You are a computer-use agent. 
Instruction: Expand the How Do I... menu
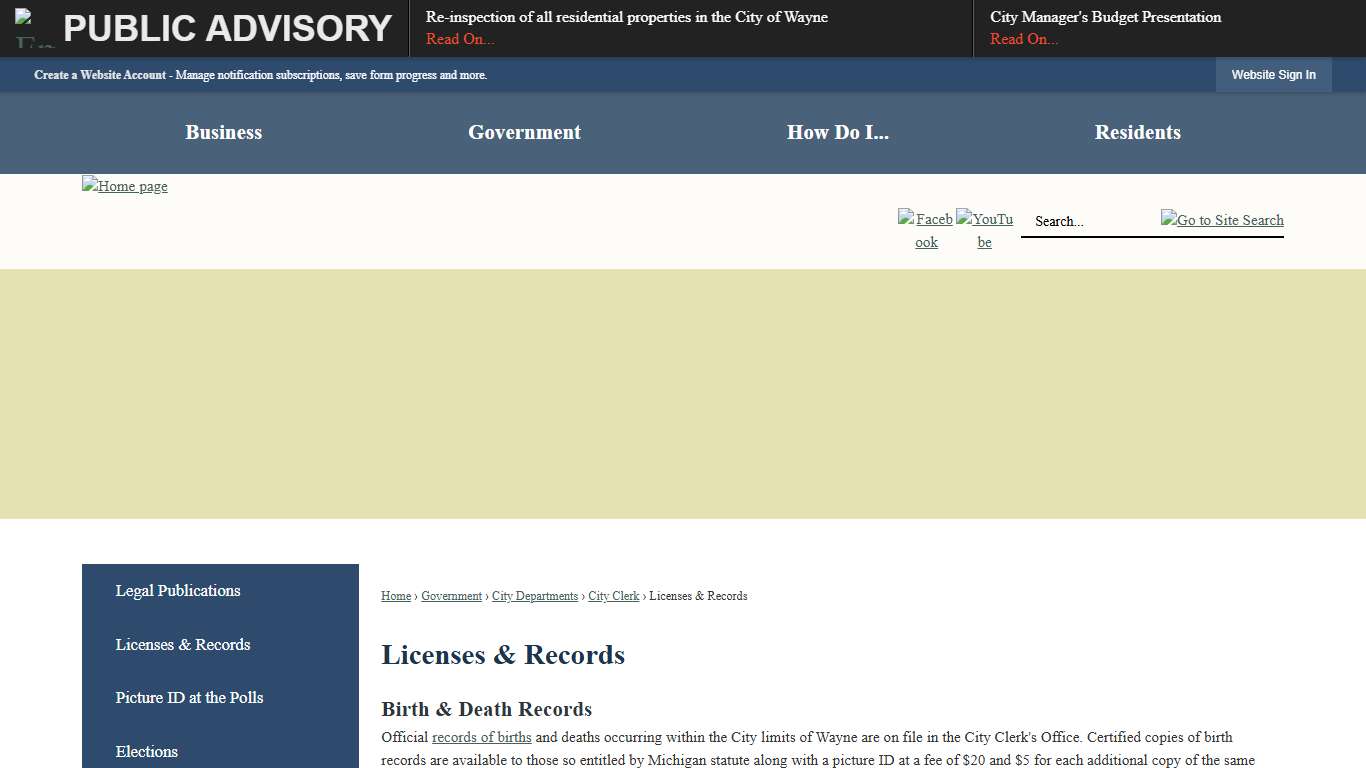[x=837, y=133]
